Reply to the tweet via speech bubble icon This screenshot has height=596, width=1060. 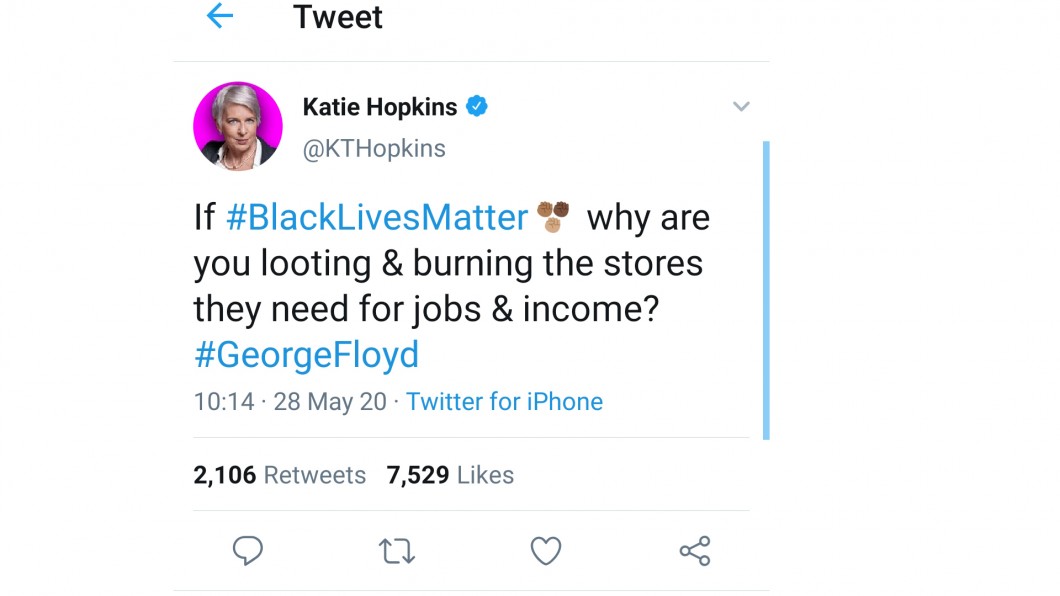coord(247,551)
